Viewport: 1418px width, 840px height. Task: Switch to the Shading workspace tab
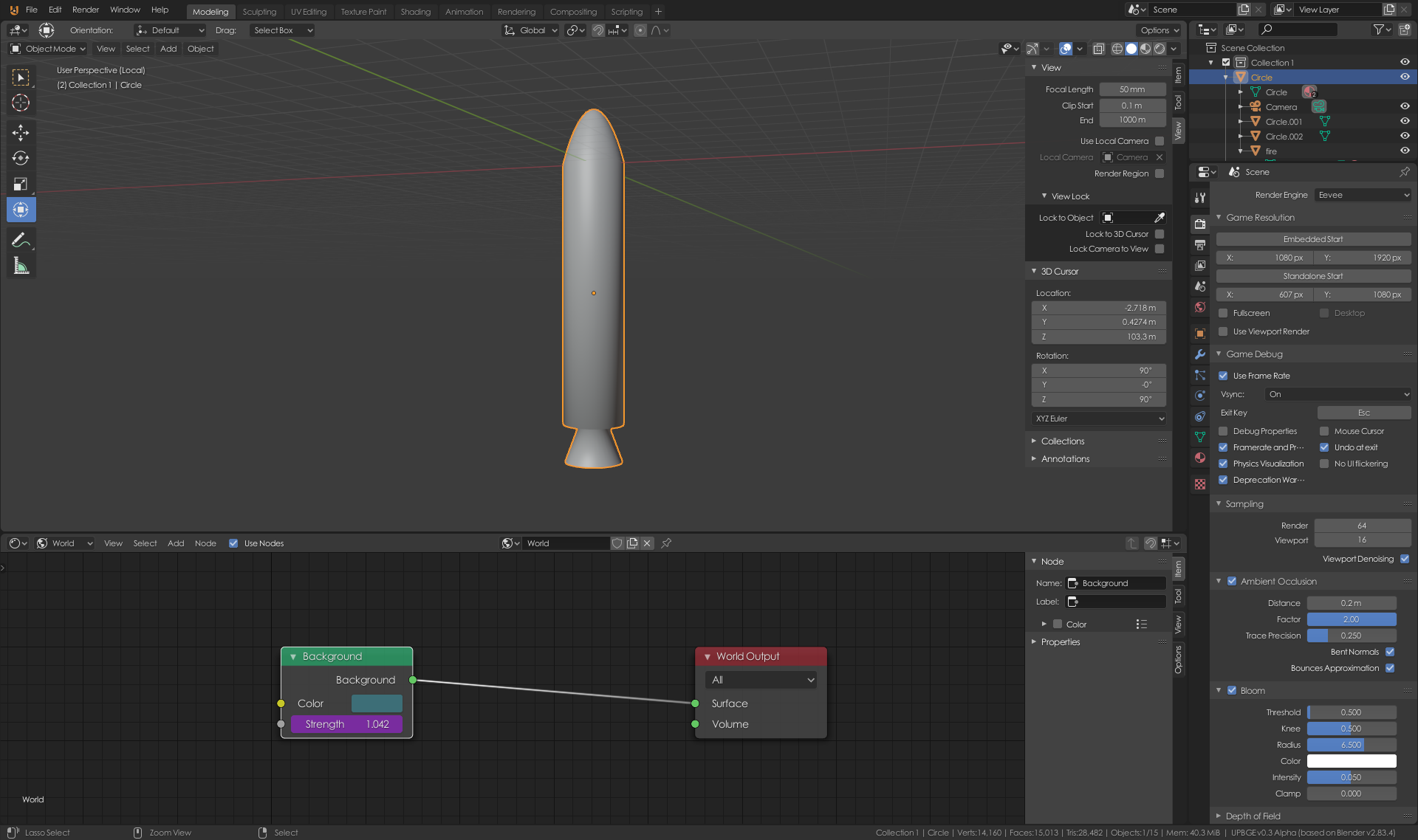tap(415, 12)
